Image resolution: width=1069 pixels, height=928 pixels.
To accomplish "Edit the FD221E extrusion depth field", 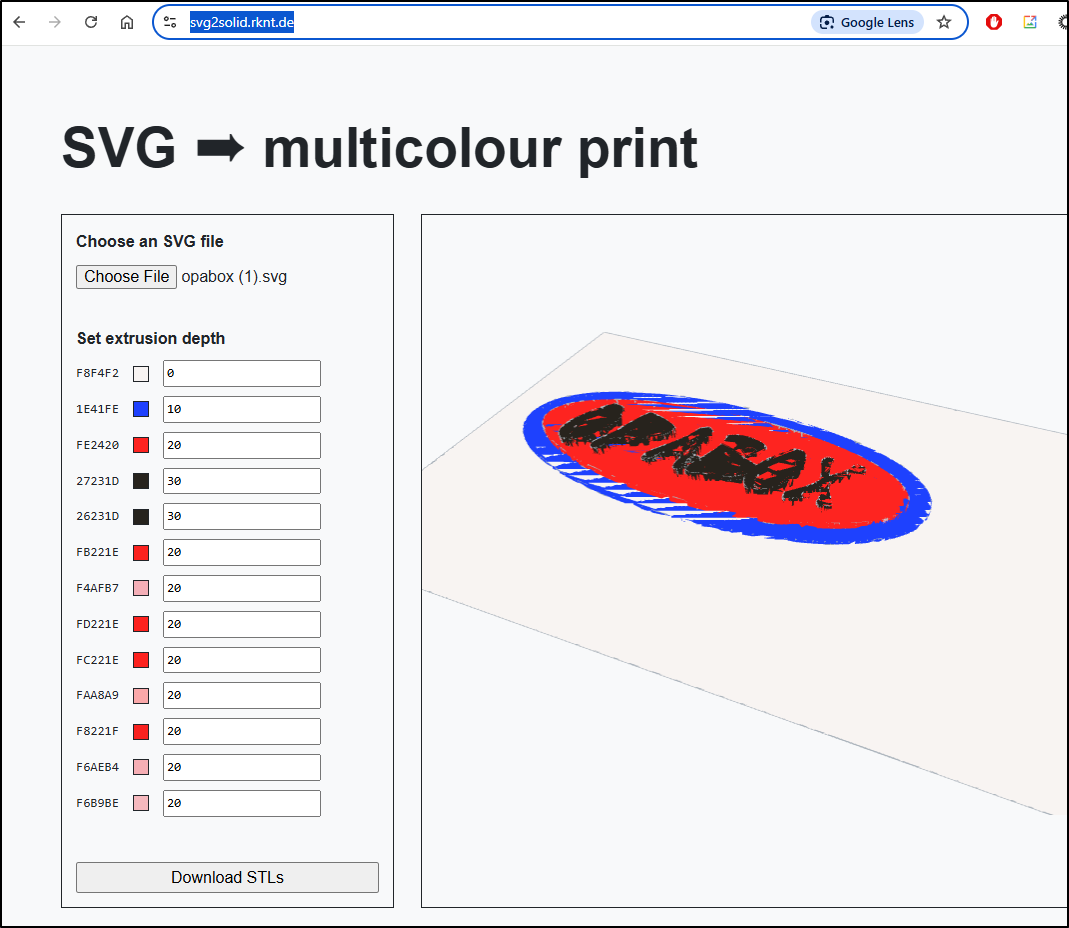I will click(241, 624).
